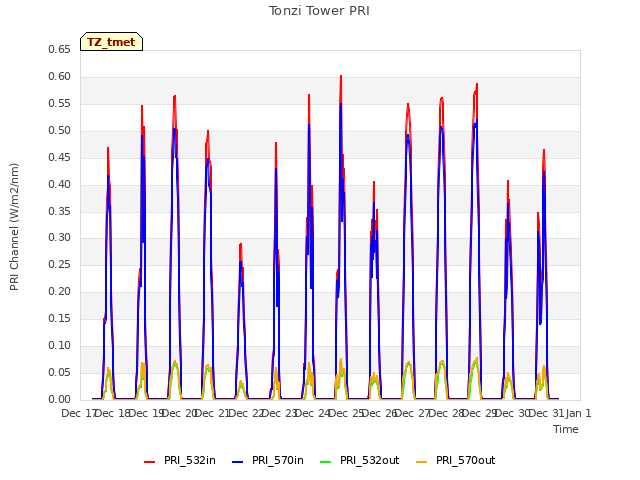Screen dimensions: 640x480
Task: Click the green PRI_532out legend swatch
Action: [x=326, y=462]
